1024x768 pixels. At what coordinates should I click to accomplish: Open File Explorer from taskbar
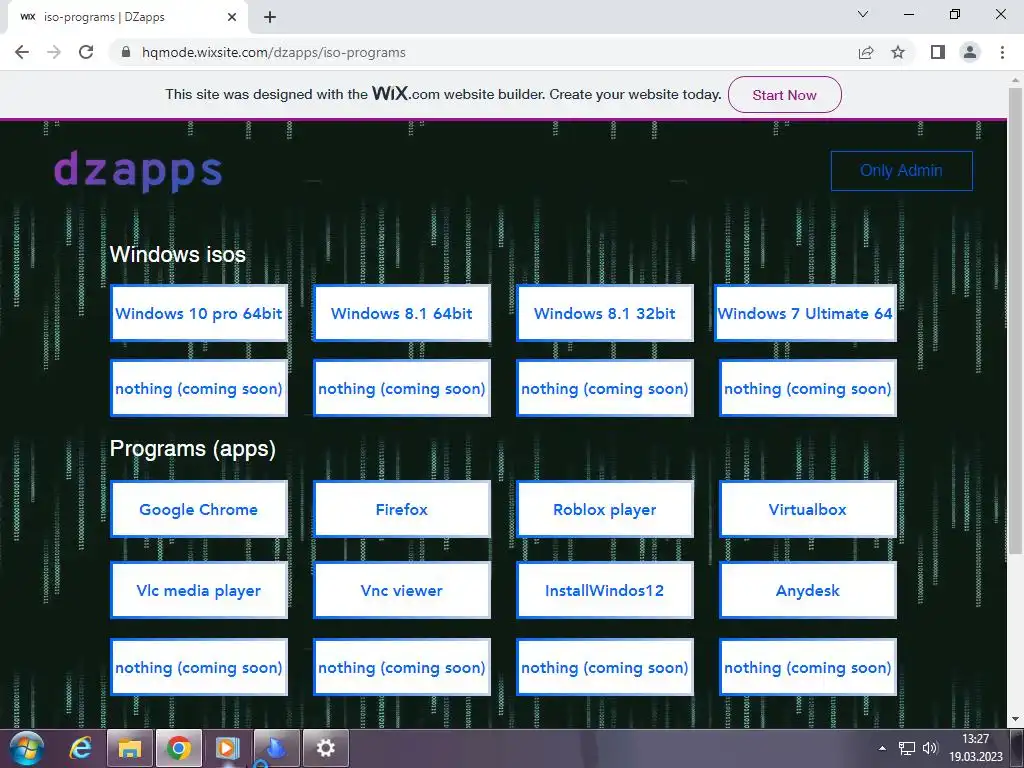[129, 748]
